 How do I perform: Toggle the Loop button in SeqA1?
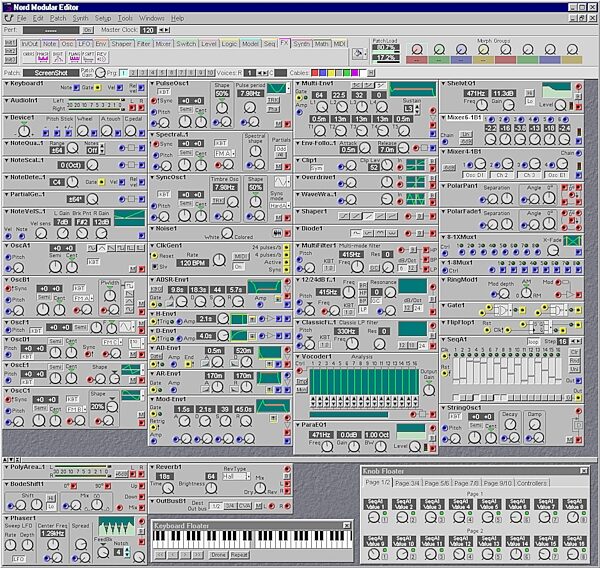(533, 342)
